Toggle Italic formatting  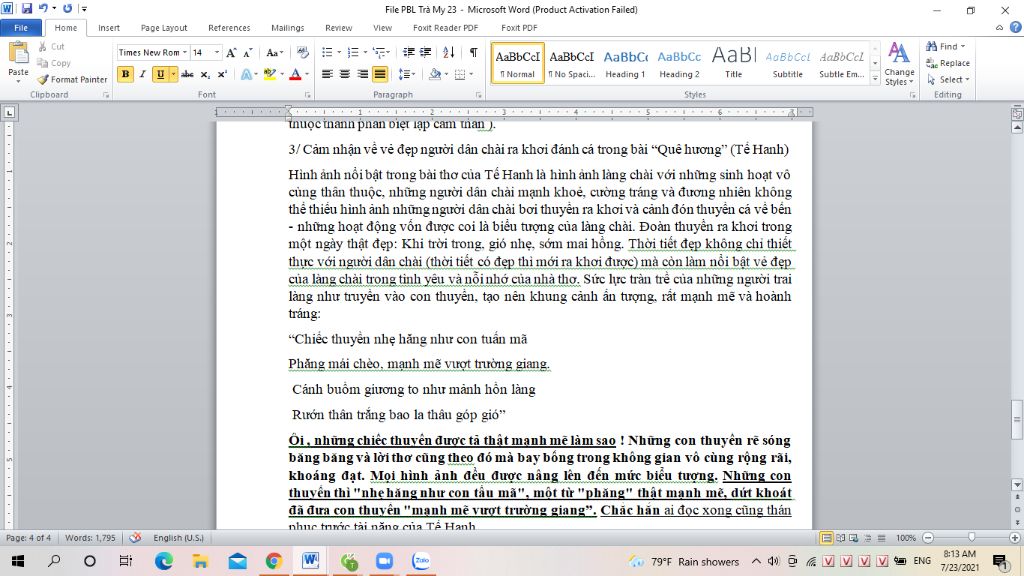[x=142, y=74]
